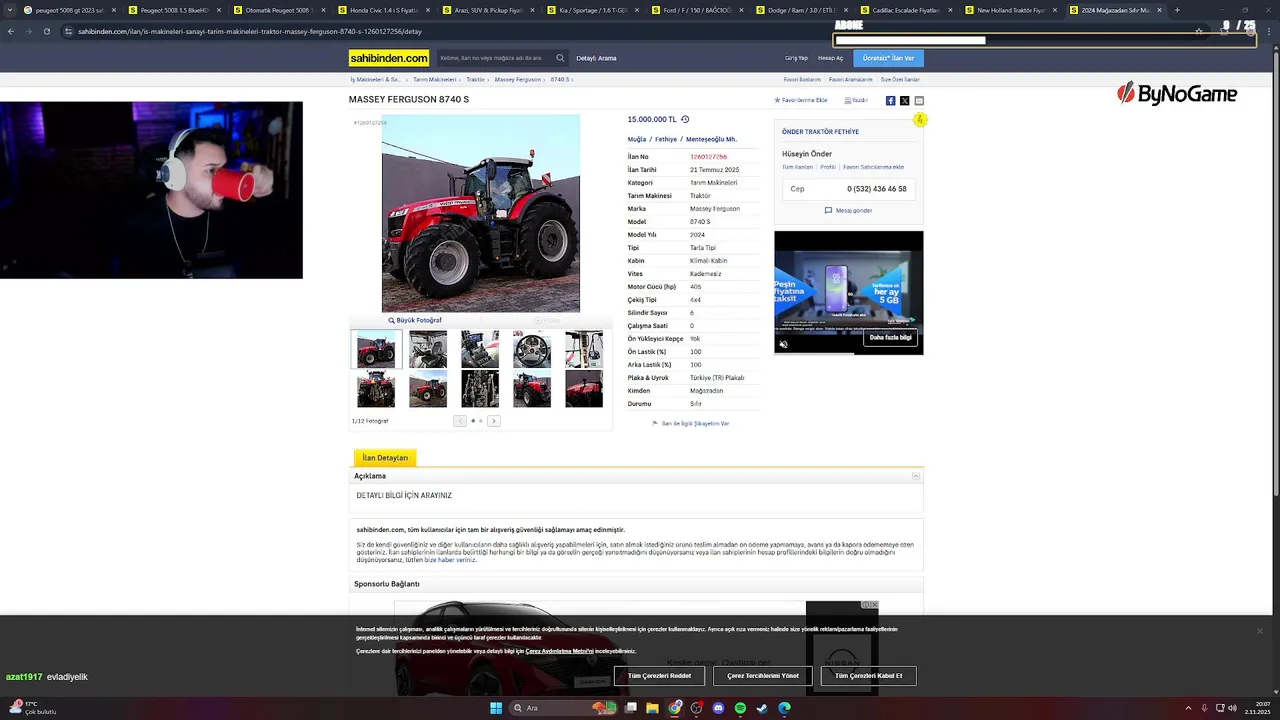Click Giriş Yap to log in
The width and height of the screenshot is (1280, 720).
tap(796, 58)
